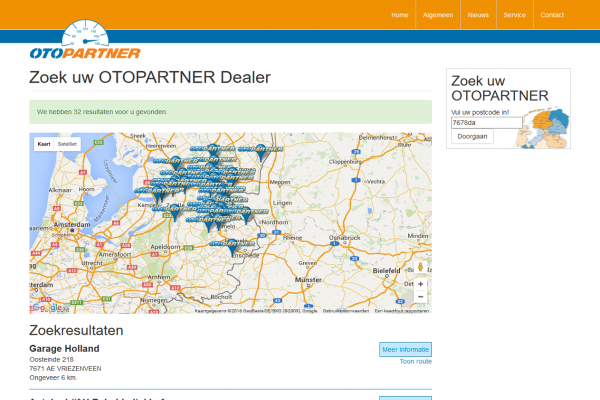
Task: Select the Street View pegman icon
Action: 420,267
